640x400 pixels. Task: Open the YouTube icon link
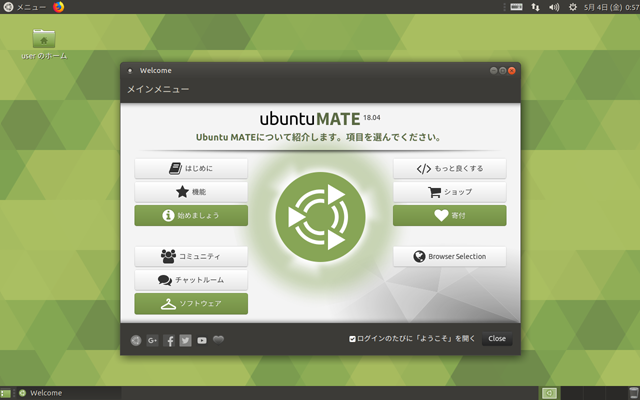click(202, 340)
